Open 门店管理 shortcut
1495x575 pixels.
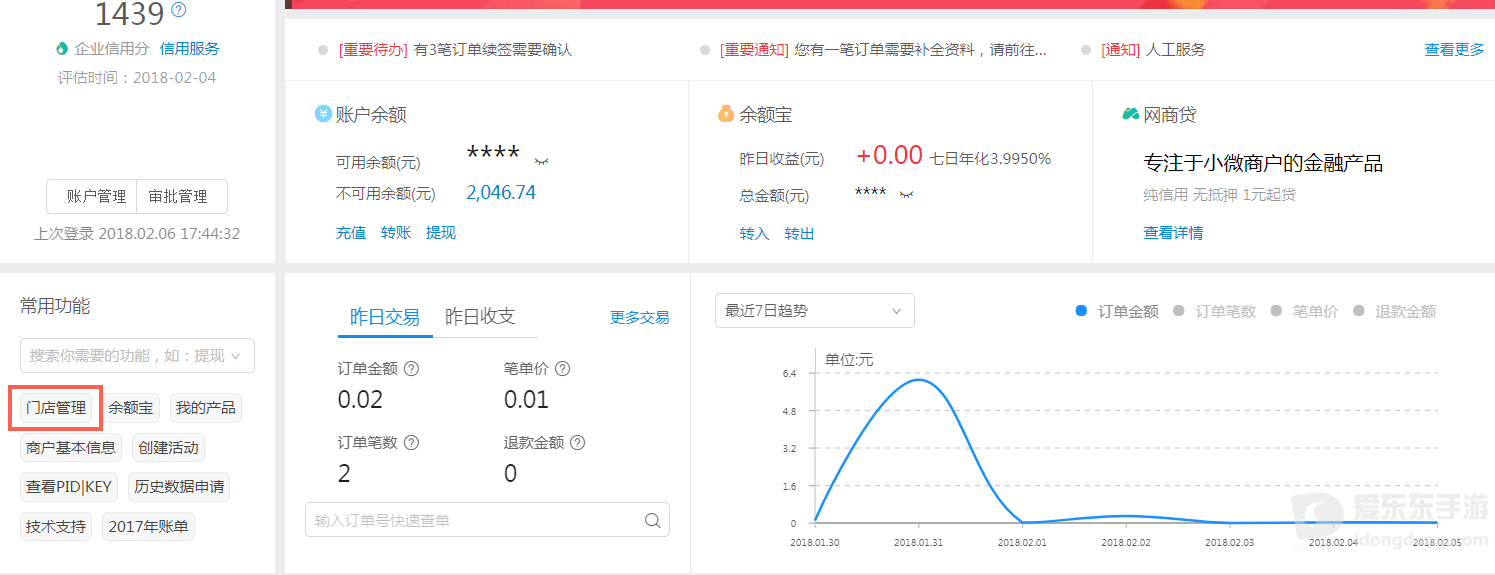click(x=56, y=408)
